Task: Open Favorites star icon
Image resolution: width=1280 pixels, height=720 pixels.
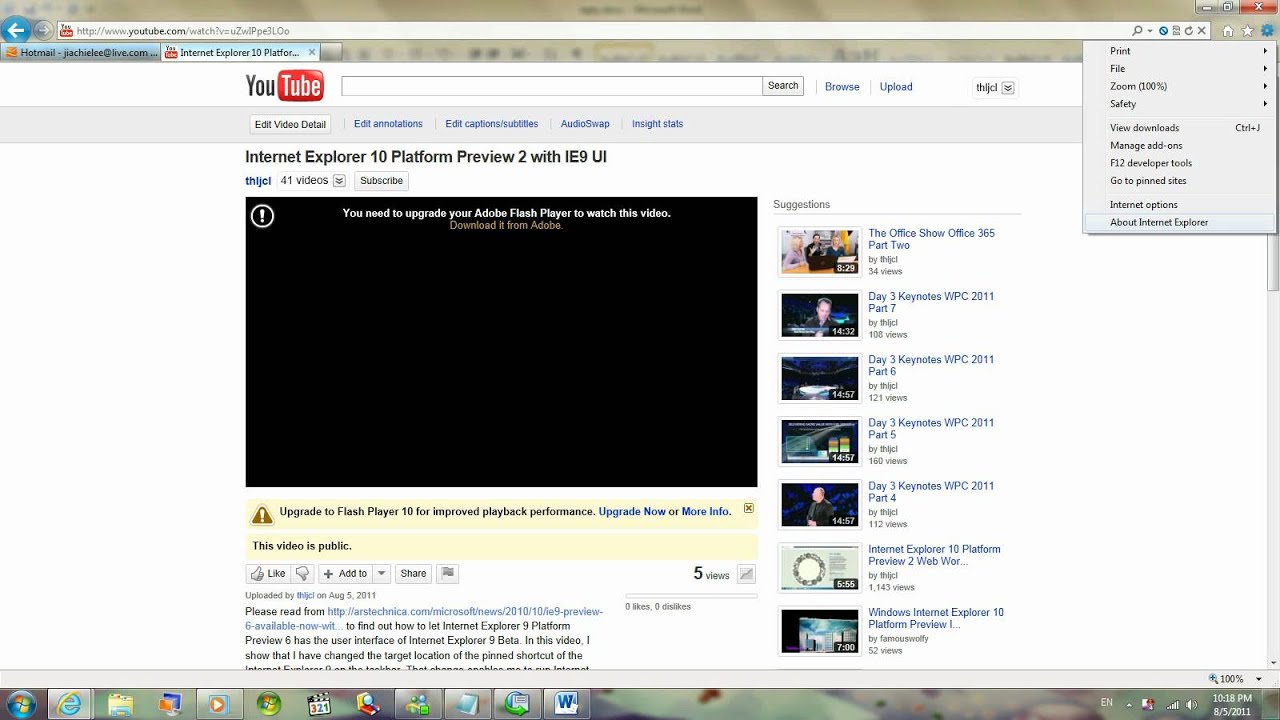Action: [x=1247, y=31]
